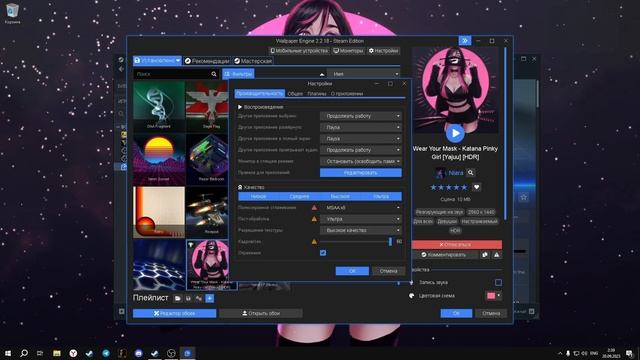
Task: Click the open folder icon next to Плейлист
Action: [x=178, y=298]
